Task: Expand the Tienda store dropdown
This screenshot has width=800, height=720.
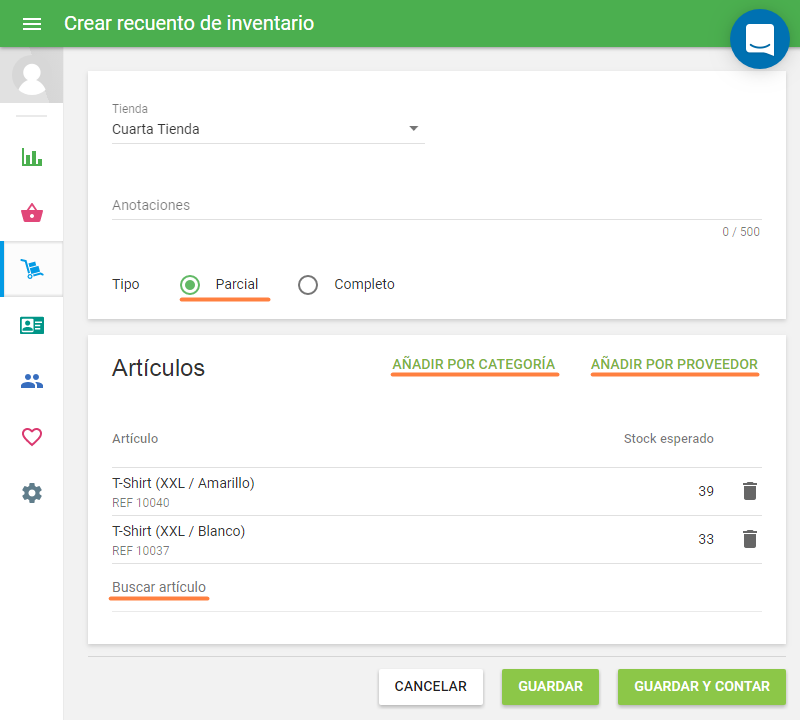Action: (x=268, y=129)
